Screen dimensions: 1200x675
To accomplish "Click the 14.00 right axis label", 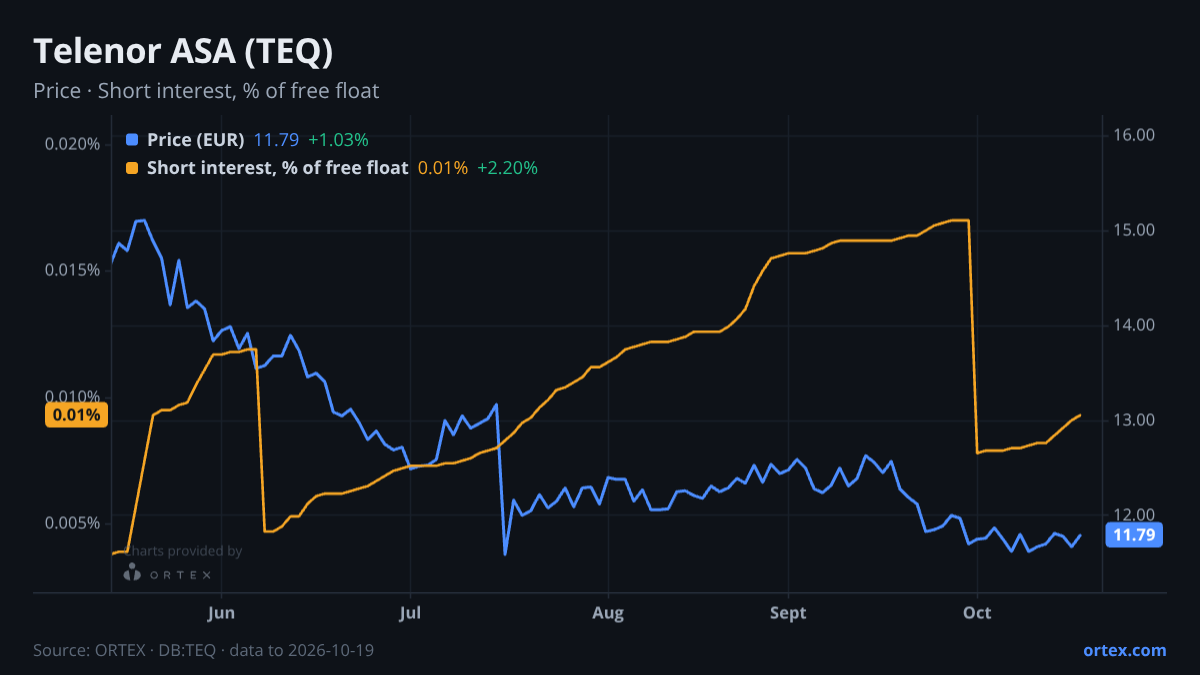I will point(1135,325).
